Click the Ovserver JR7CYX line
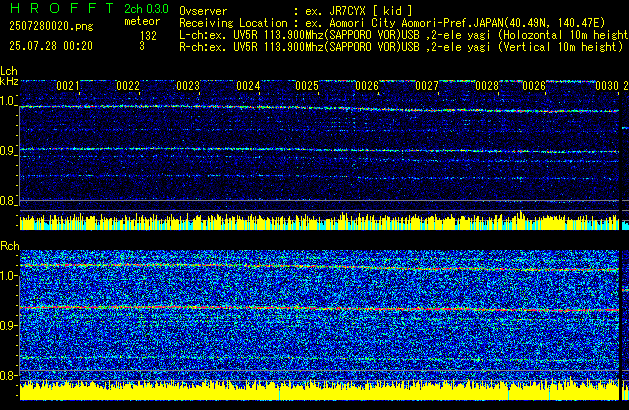 296,11
